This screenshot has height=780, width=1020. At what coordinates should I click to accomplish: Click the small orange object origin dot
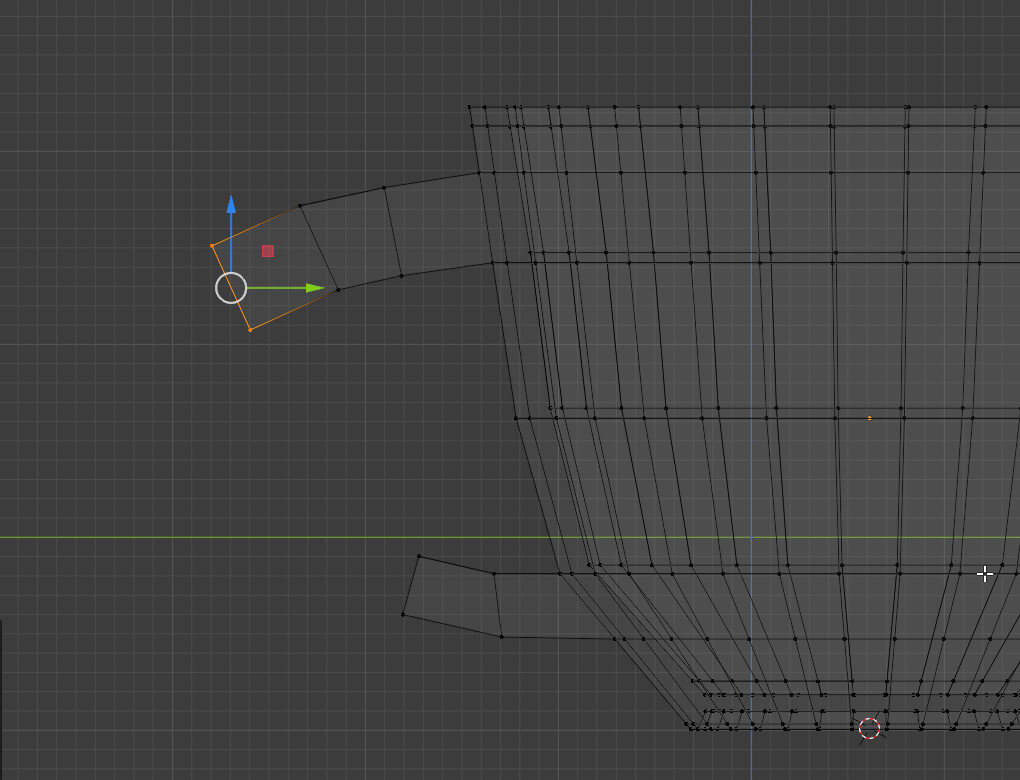click(x=870, y=418)
